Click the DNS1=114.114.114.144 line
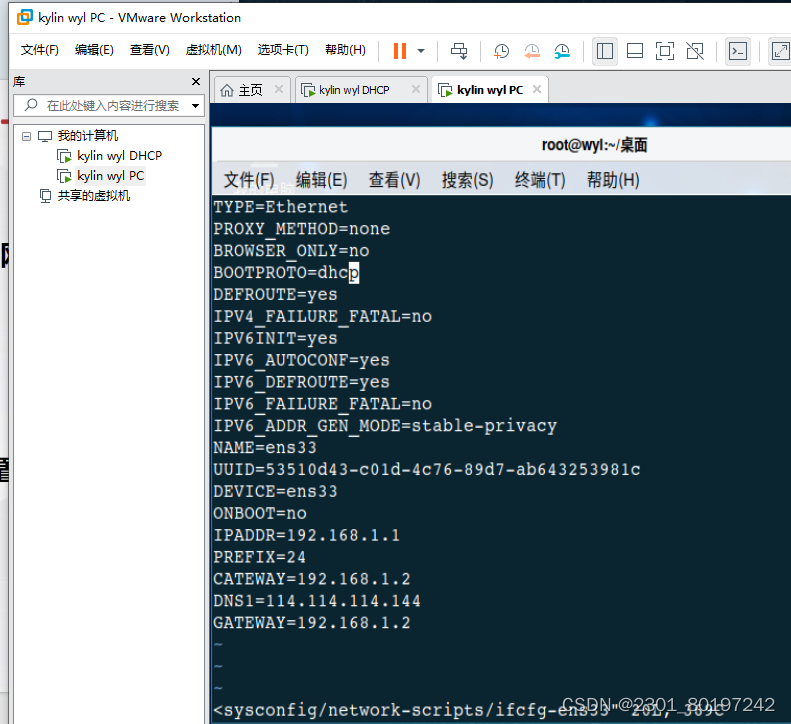791x724 pixels. (x=317, y=601)
